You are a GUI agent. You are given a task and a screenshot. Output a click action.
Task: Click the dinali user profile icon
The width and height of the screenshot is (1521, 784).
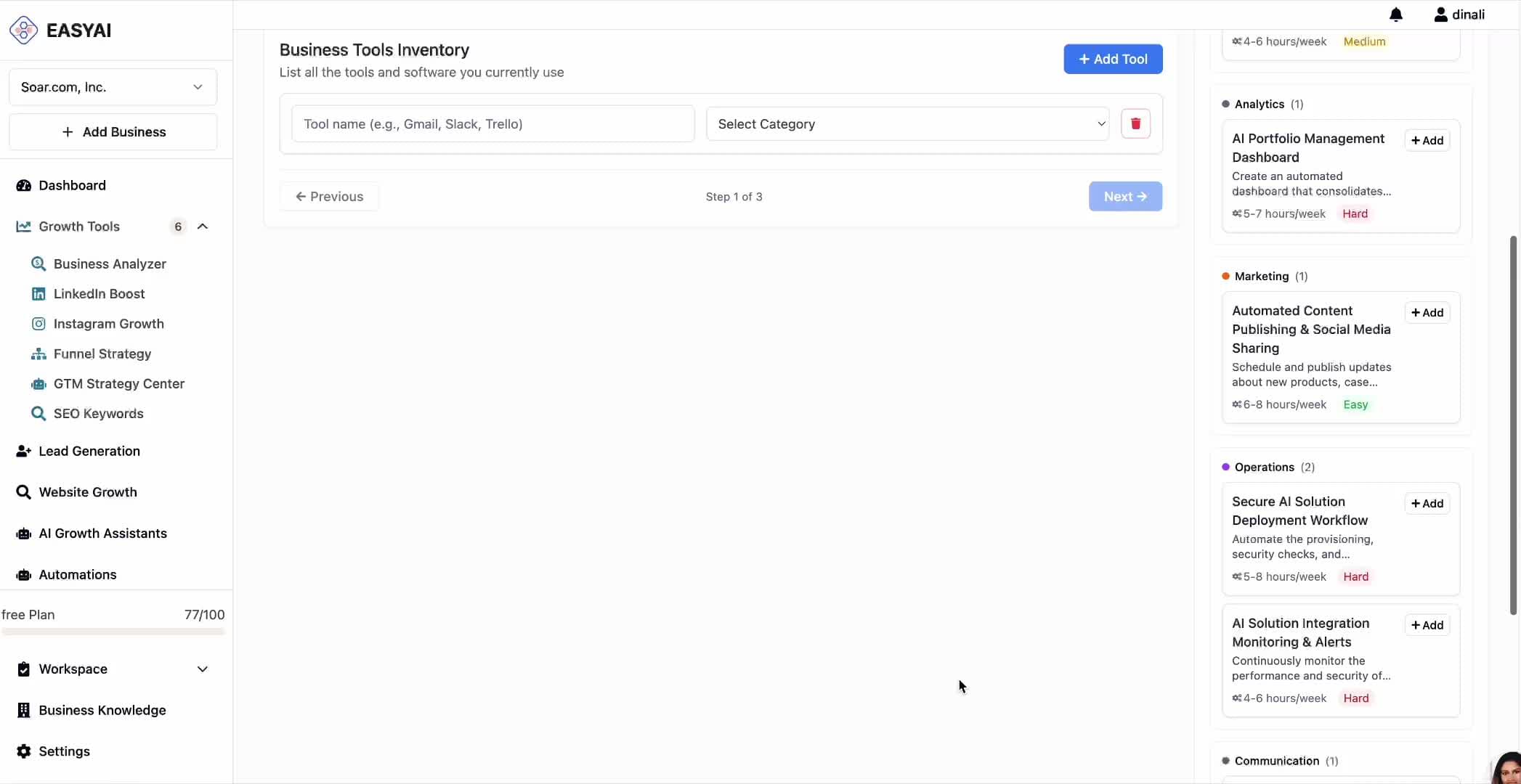tap(1440, 15)
